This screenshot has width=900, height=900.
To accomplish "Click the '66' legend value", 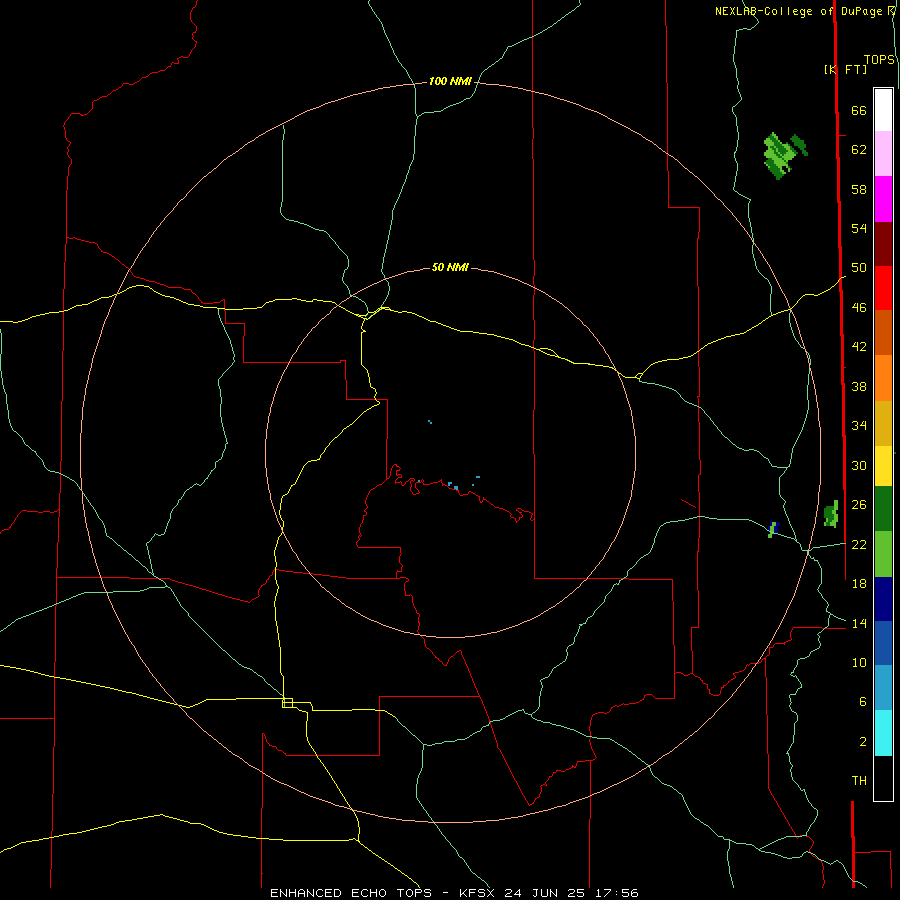I will click(x=859, y=110).
